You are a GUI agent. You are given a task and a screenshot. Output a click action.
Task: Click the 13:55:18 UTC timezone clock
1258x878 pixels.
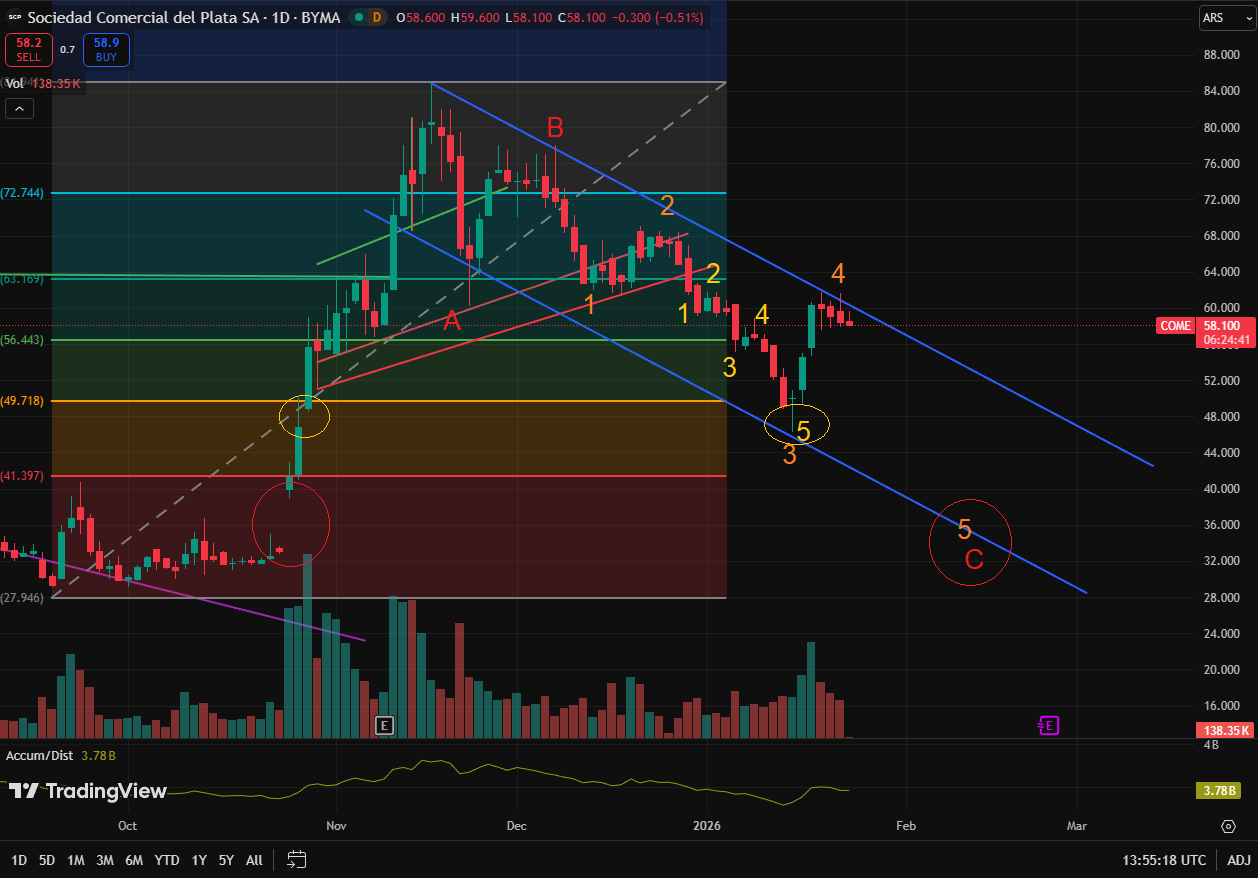tap(1165, 860)
